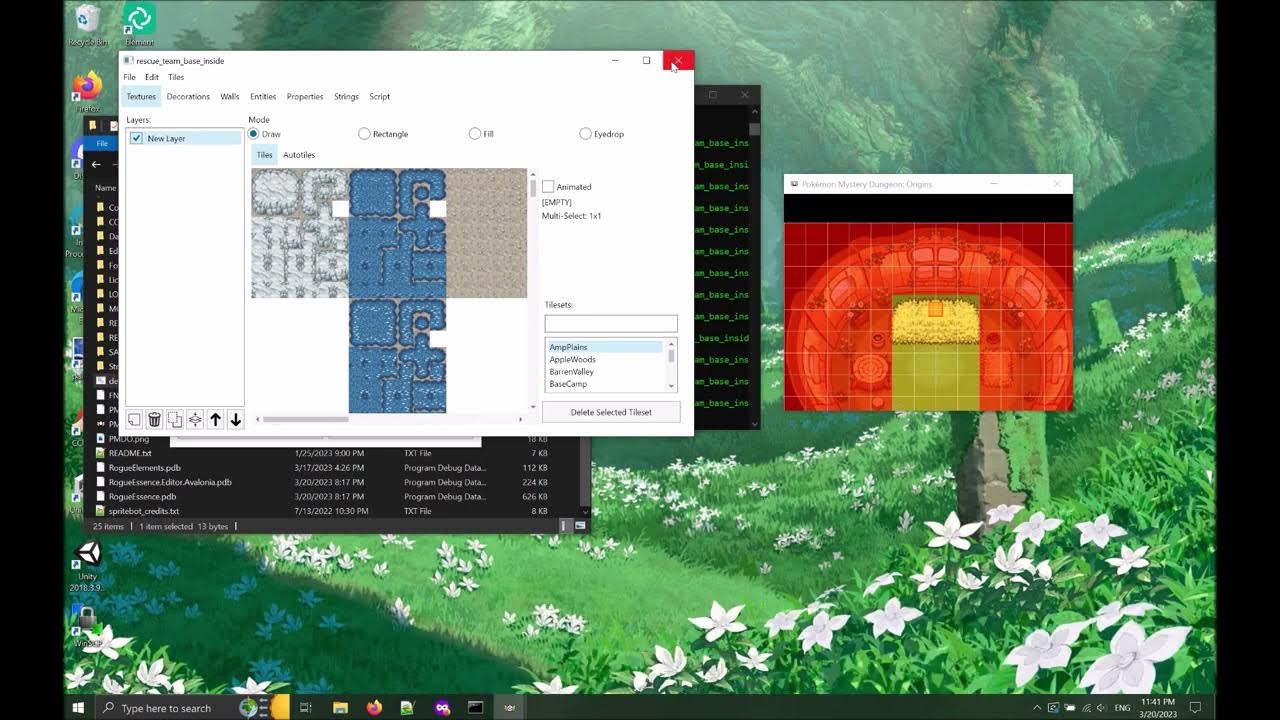Image resolution: width=1280 pixels, height=720 pixels.
Task: Select the Tiles sub-tab
Action: point(264,155)
